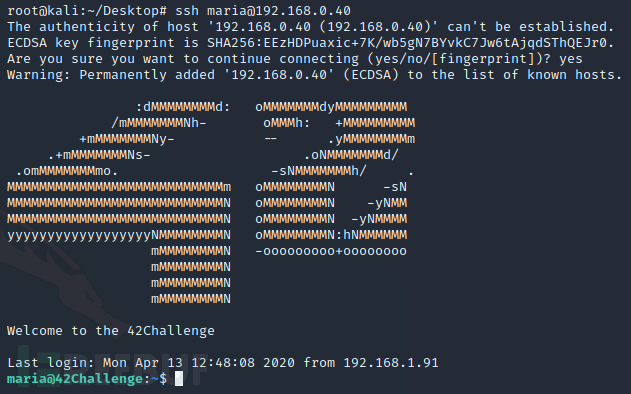This screenshot has width=631, height=394.
Task: Click the maria@42Challenge green prompt text
Action: (x=75, y=379)
